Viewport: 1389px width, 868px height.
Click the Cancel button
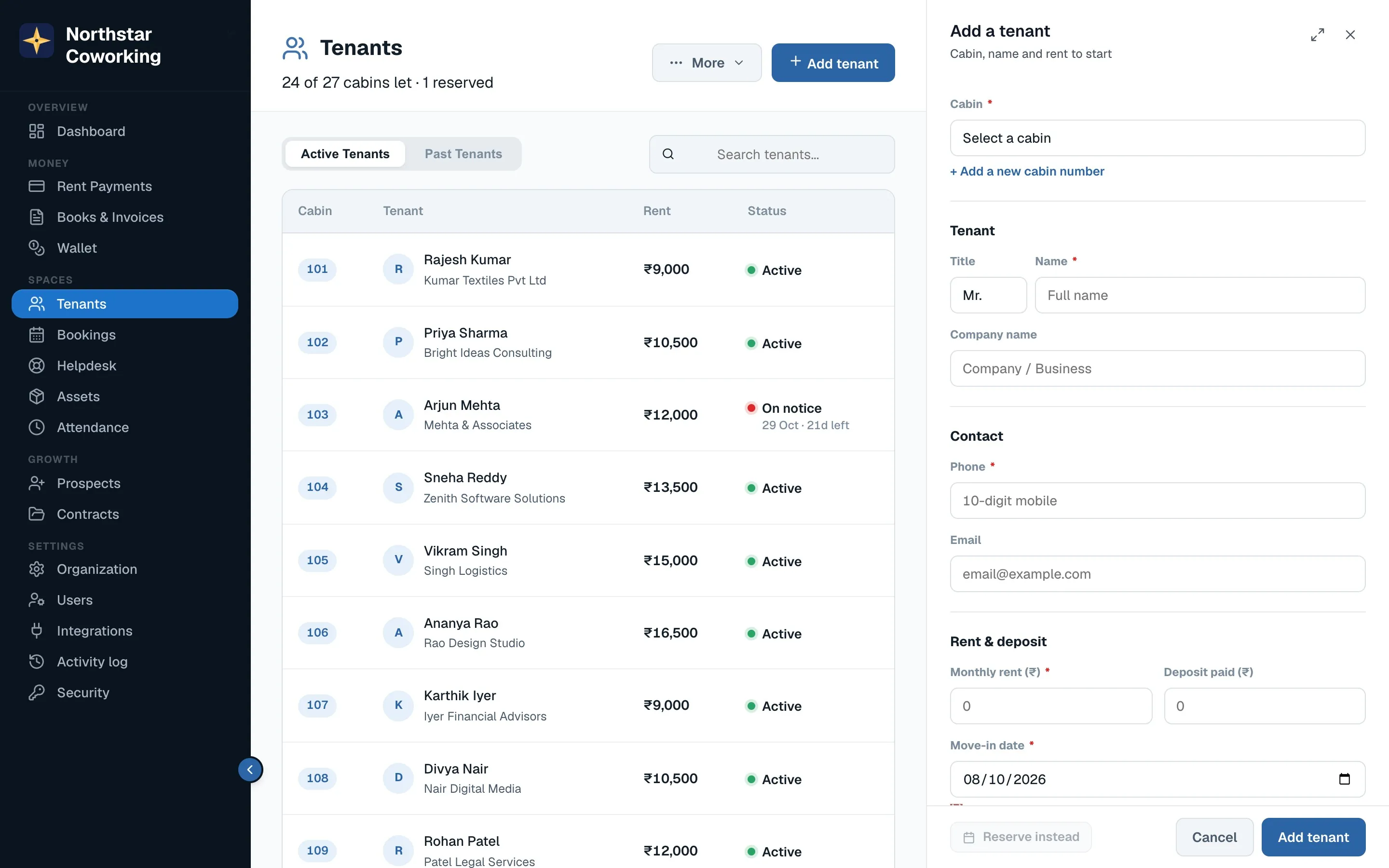click(x=1214, y=837)
